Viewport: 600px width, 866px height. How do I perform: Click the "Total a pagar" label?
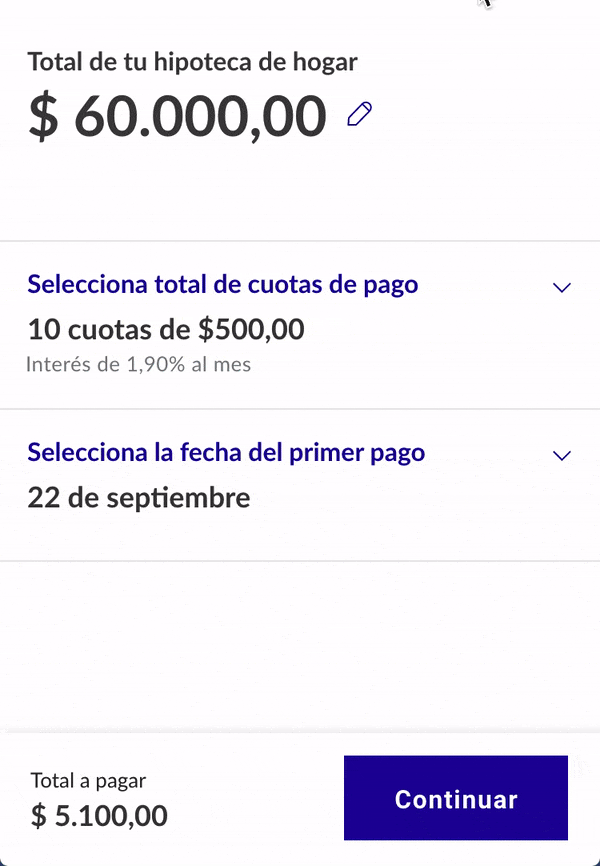[x=88, y=781]
